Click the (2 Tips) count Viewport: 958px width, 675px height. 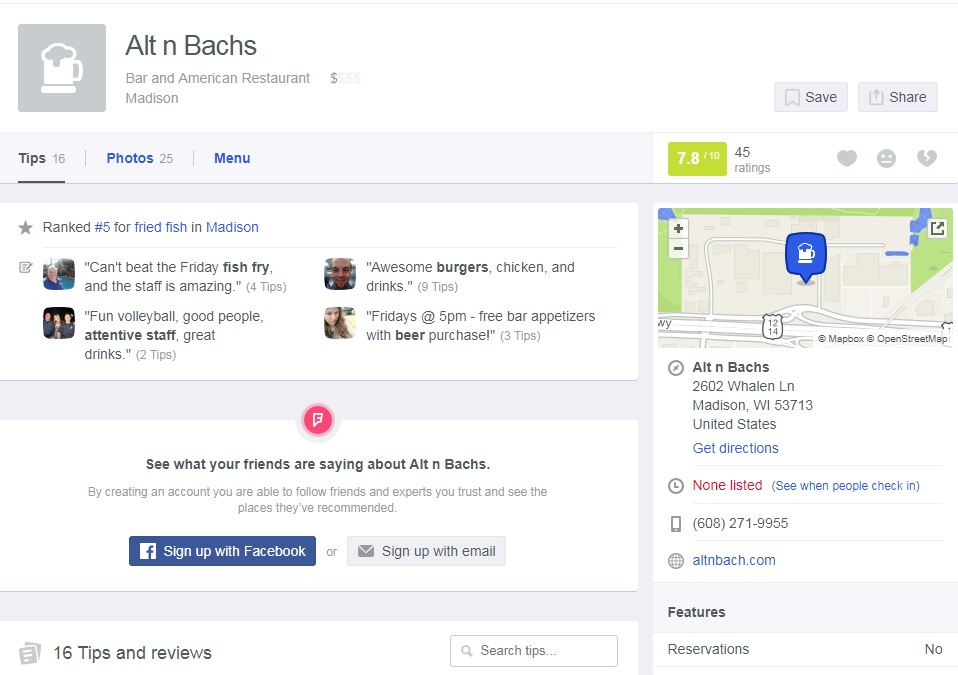tap(156, 355)
